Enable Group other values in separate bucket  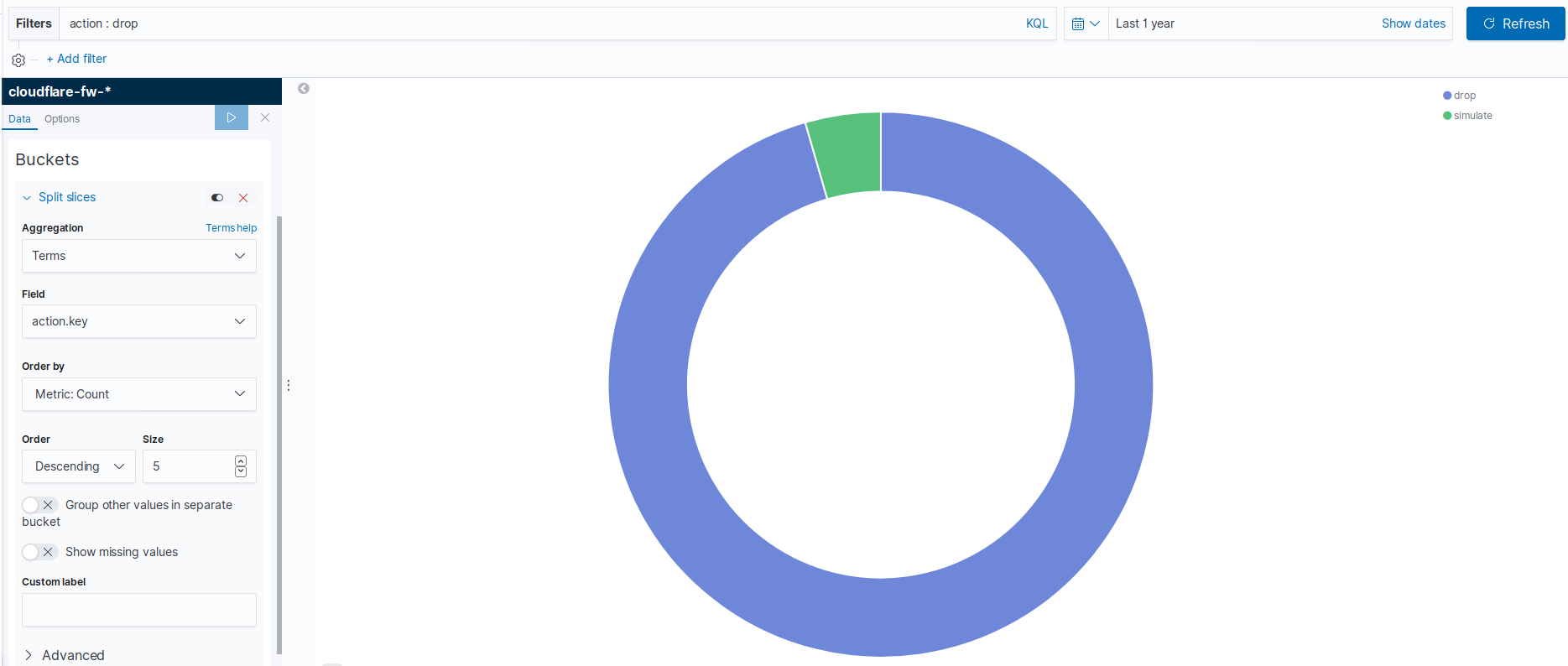(39, 505)
